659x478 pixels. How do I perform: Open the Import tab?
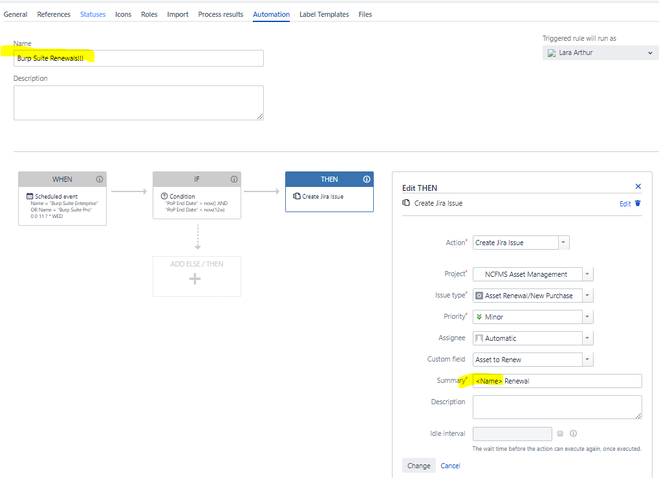click(x=178, y=14)
